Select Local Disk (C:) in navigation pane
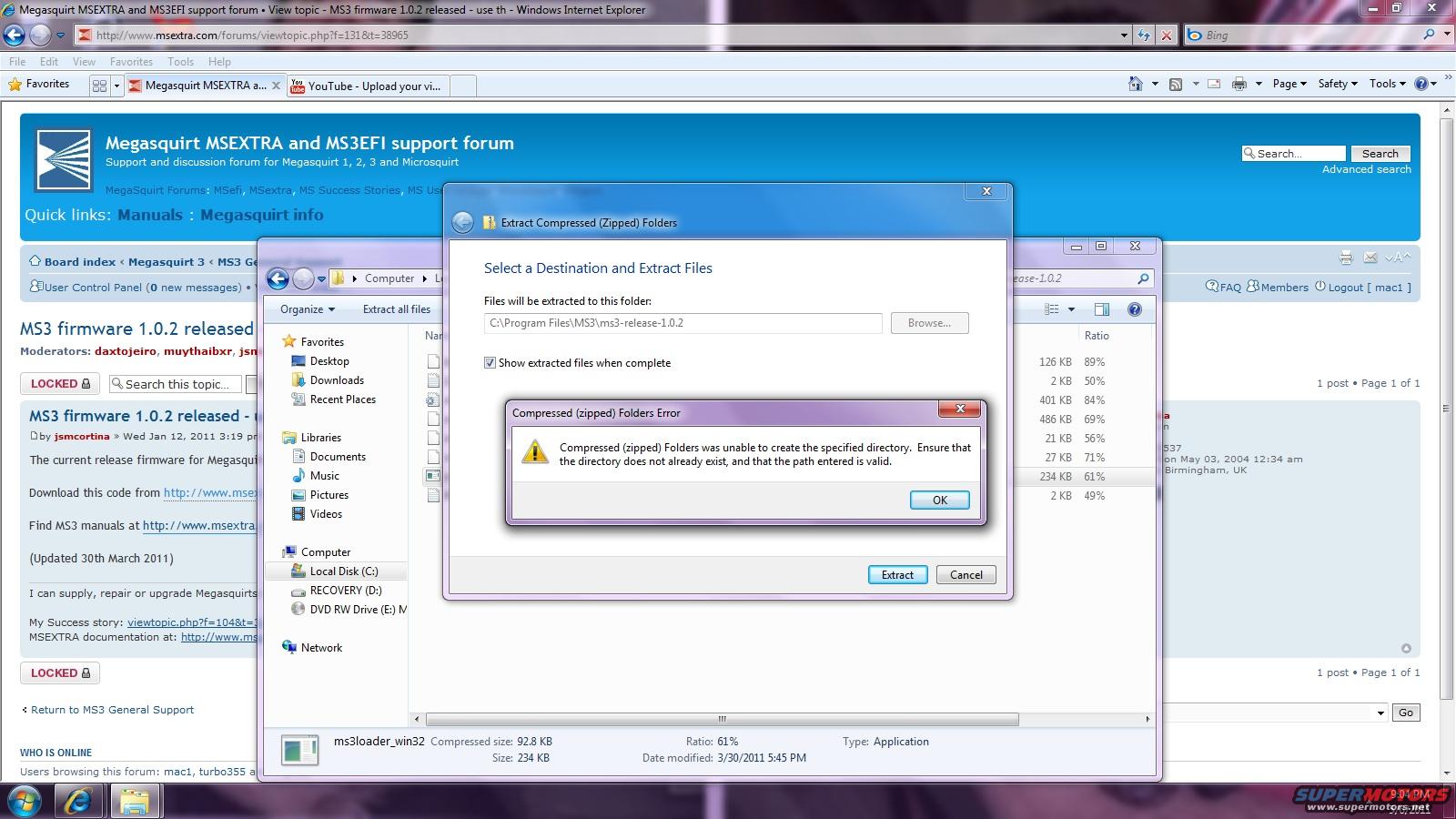Screen dimensions: 1456x819 (x=343, y=571)
